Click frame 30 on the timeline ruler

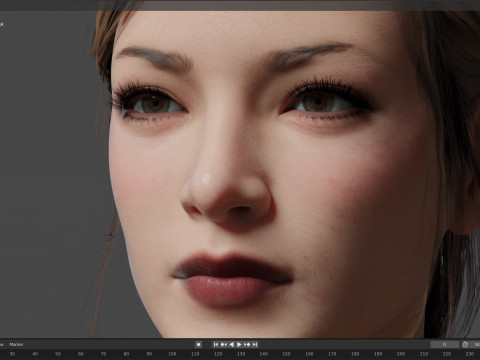[x=12, y=354]
